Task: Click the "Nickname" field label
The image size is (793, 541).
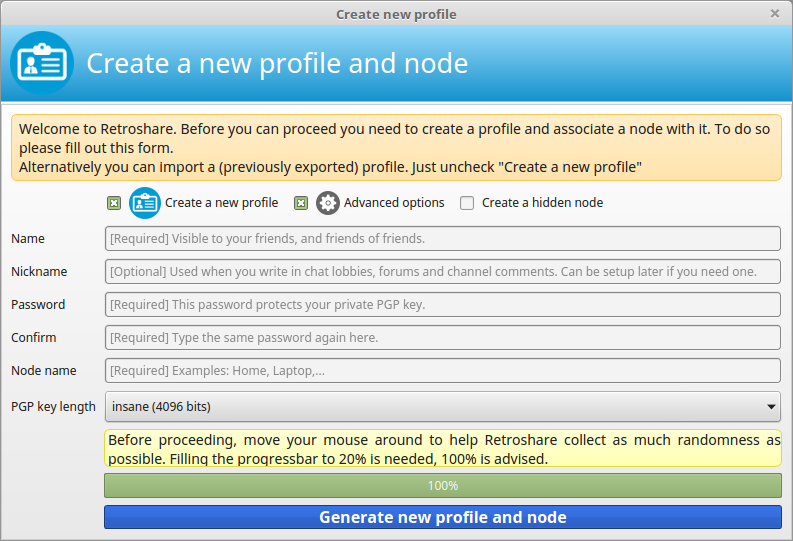Action: tap(39, 272)
